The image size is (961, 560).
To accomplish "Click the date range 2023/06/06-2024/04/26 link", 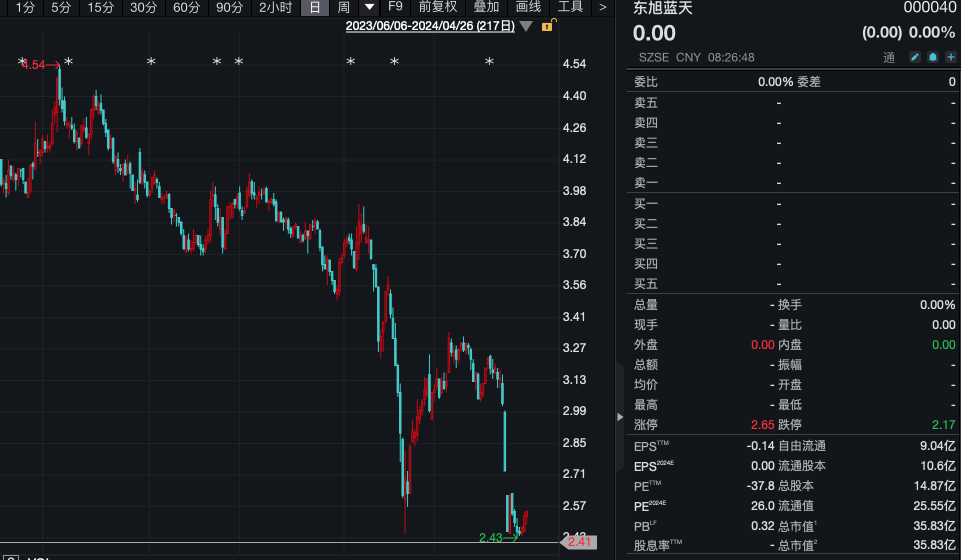I will (x=430, y=26).
